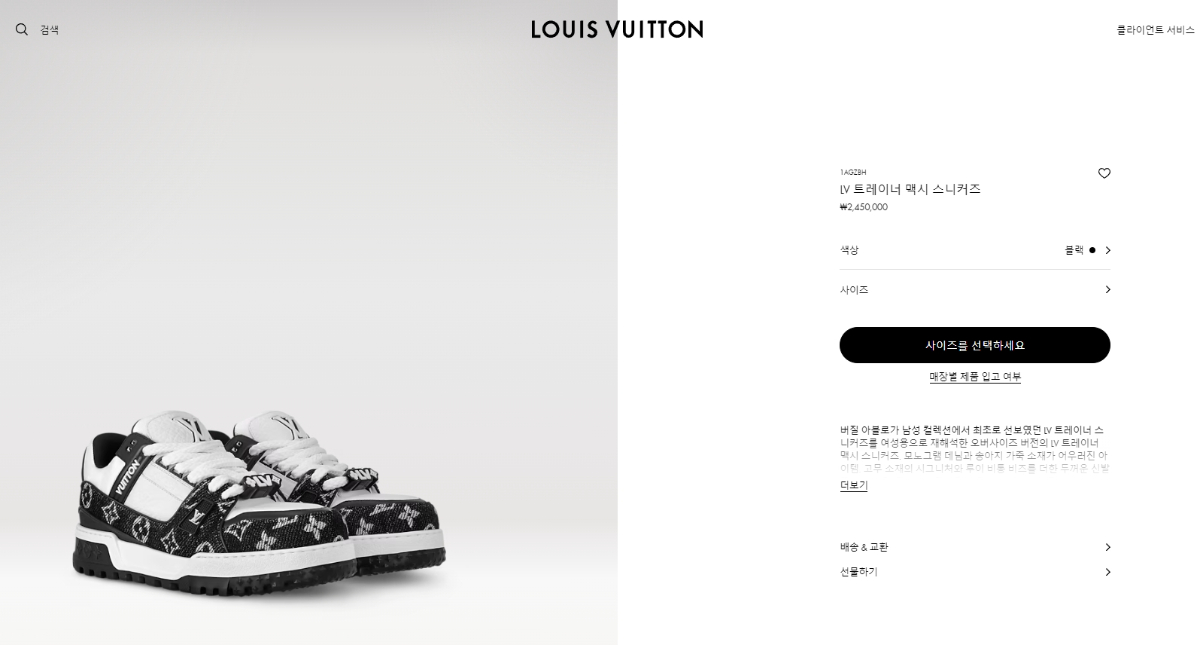Click the 사이즈 row chevron arrow

tap(1107, 289)
